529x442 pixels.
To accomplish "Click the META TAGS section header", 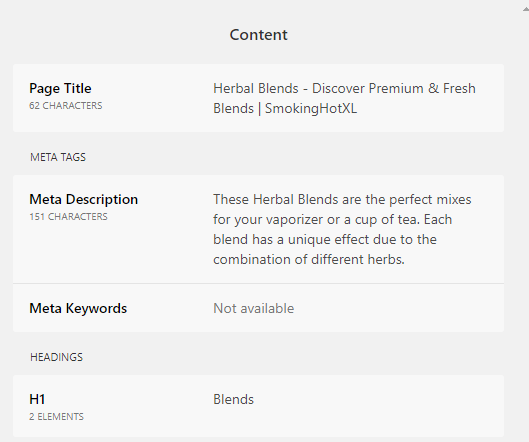I will pos(58,157).
